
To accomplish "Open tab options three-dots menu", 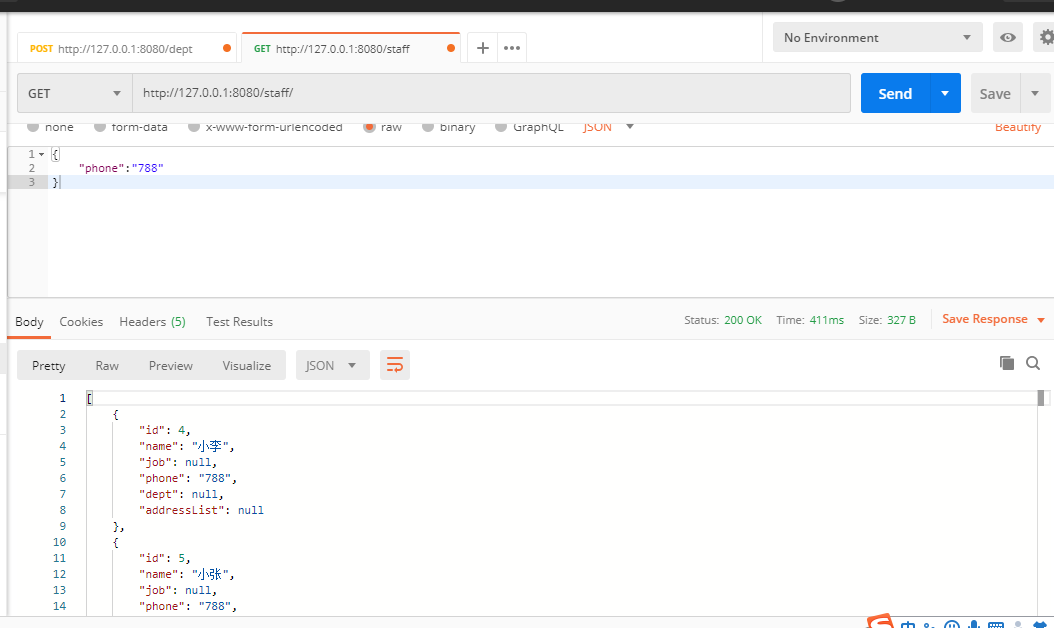I will (x=512, y=48).
